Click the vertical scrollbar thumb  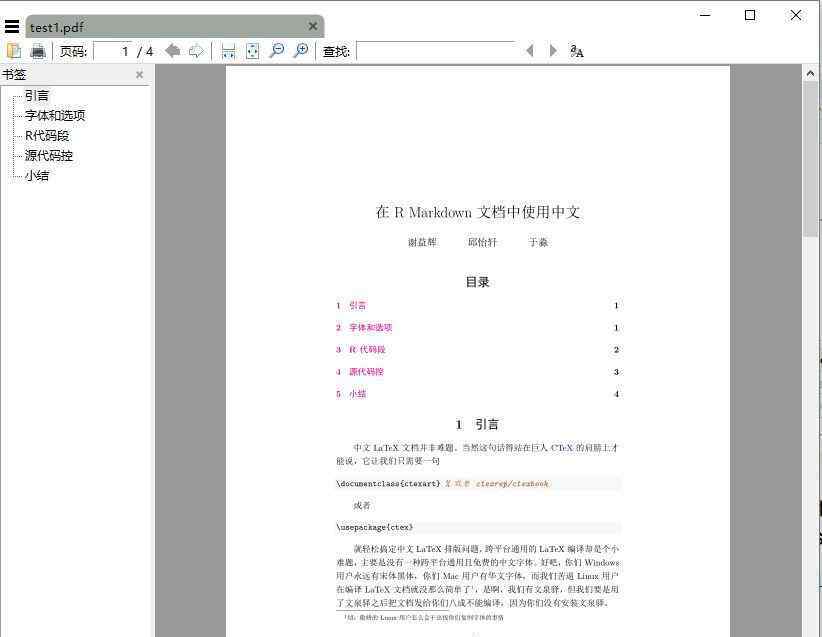coord(810,159)
